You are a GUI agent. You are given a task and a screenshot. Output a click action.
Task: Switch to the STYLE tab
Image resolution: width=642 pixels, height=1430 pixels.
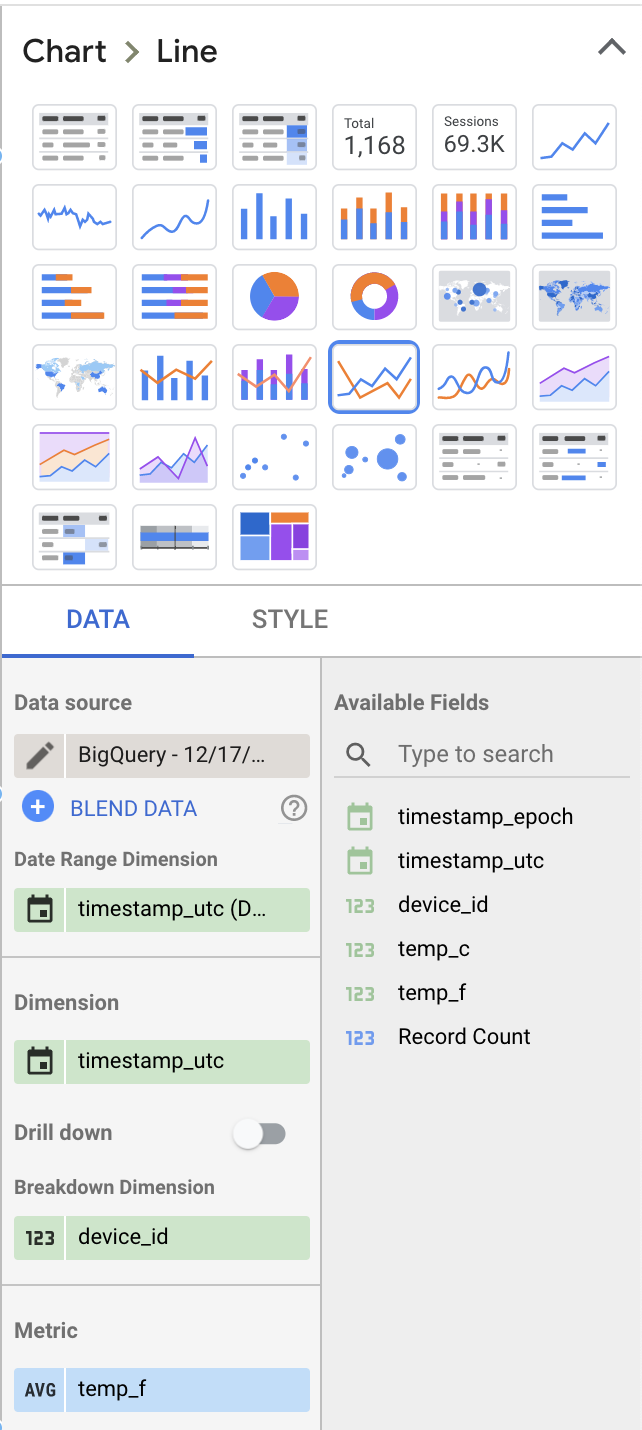290,619
